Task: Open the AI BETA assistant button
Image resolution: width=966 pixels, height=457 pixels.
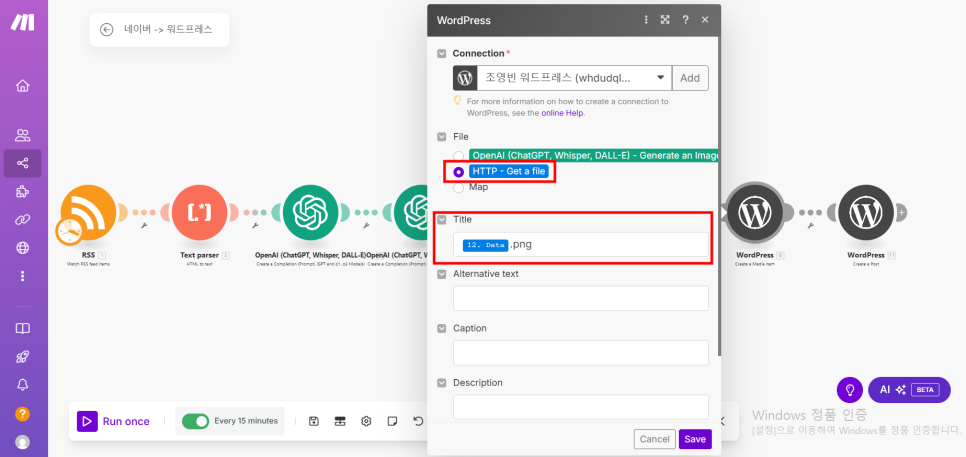Action: click(909, 390)
